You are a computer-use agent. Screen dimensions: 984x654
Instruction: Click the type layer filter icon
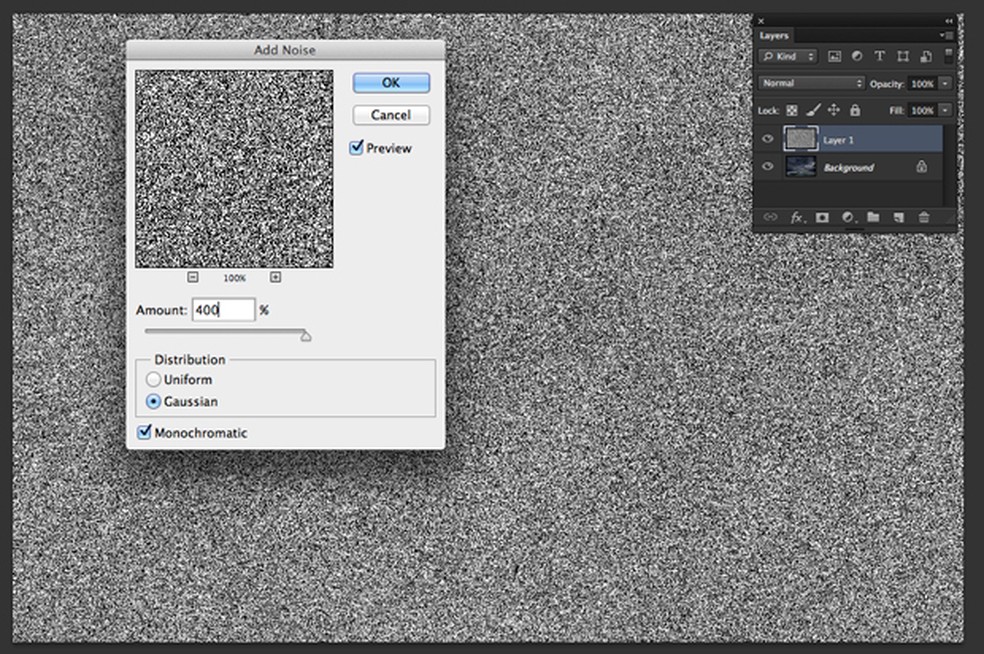[880, 57]
